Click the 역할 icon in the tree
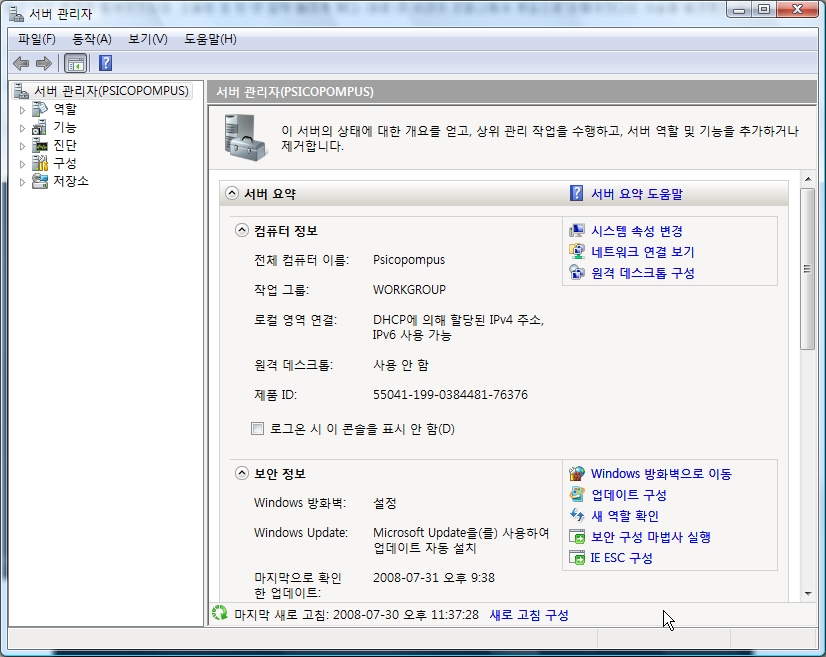This screenshot has width=826, height=657. point(40,109)
